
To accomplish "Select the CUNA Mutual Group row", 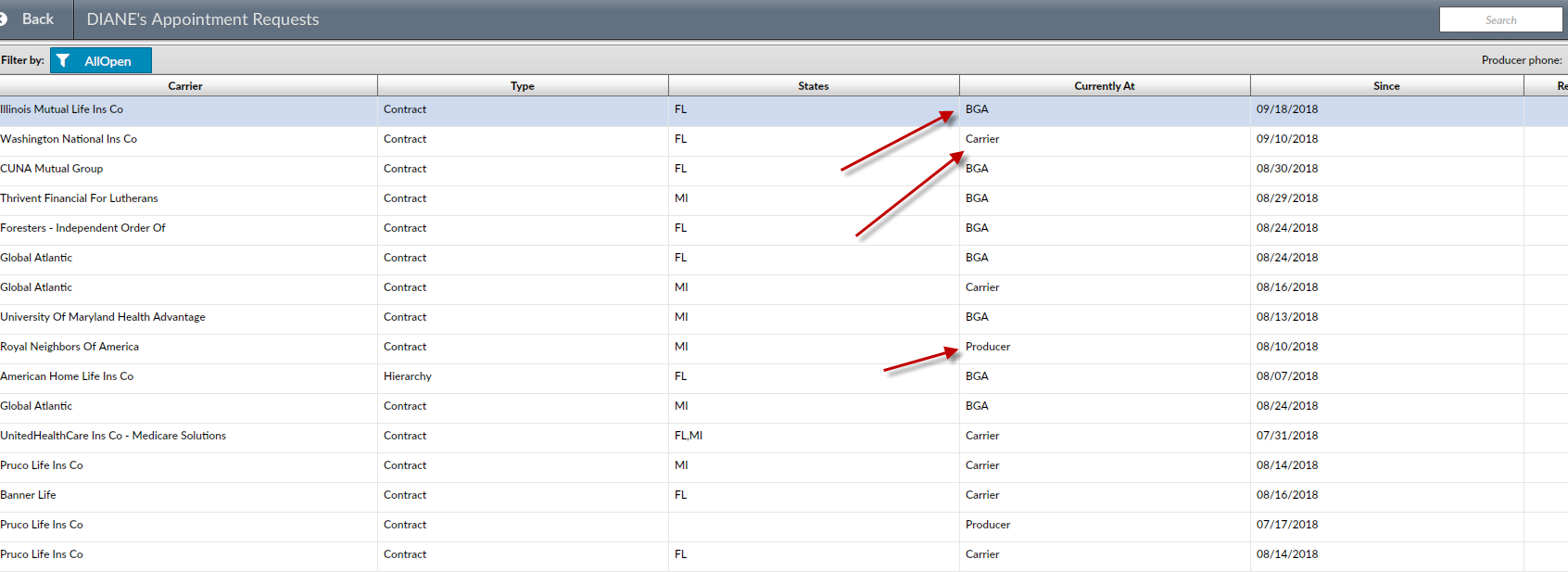I will tap(784, 171).
